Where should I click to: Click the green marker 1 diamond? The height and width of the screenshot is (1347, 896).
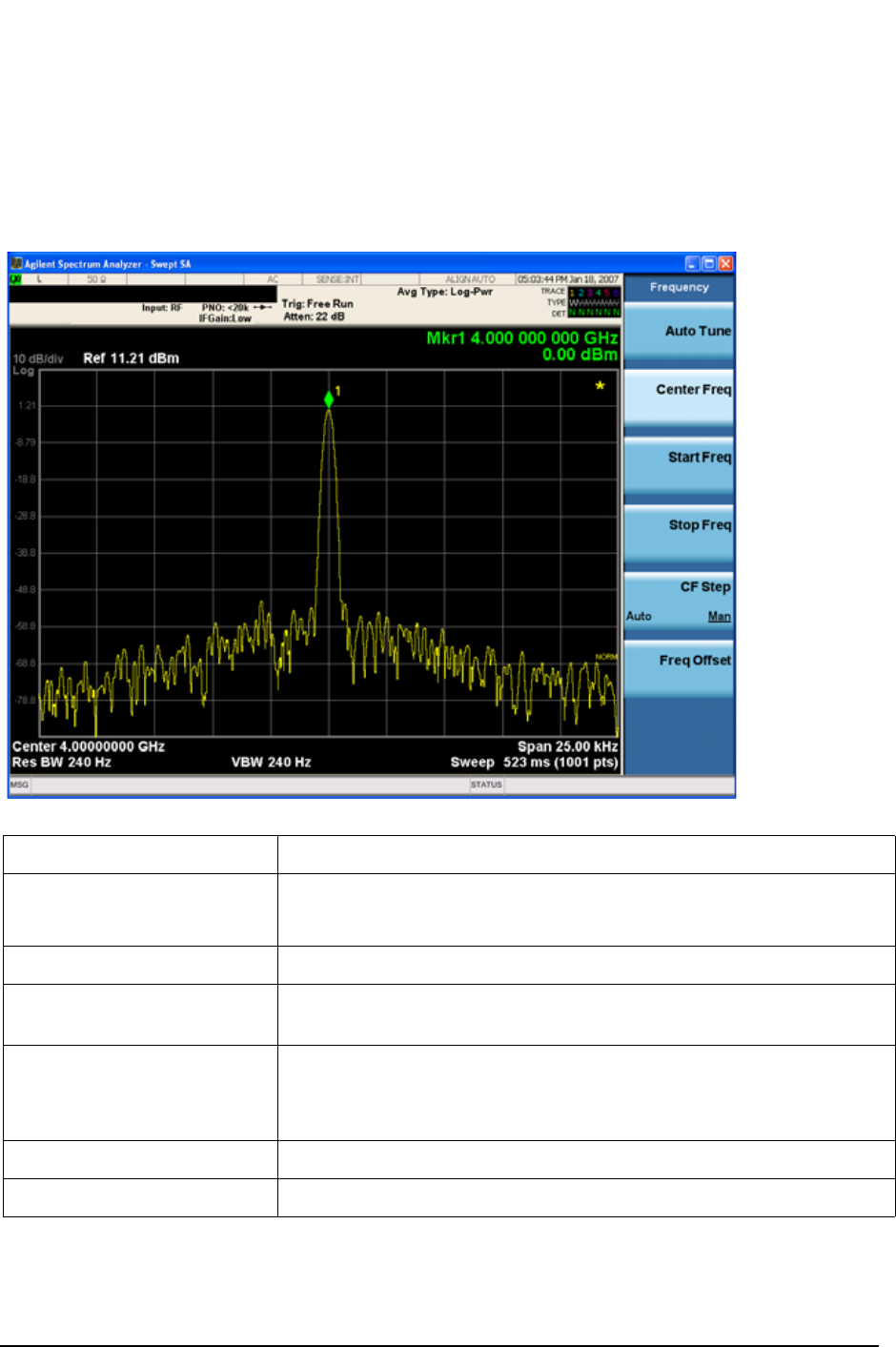pos(329,399)
